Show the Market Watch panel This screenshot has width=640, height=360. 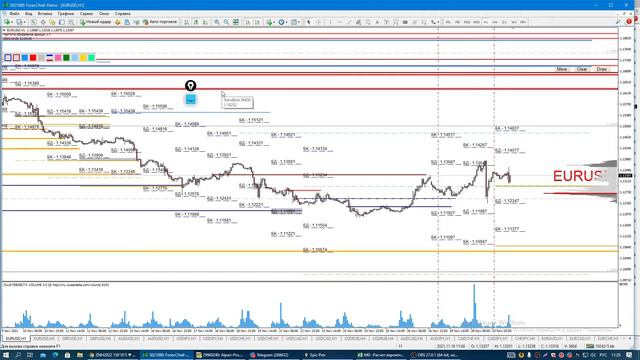point(34,22)
